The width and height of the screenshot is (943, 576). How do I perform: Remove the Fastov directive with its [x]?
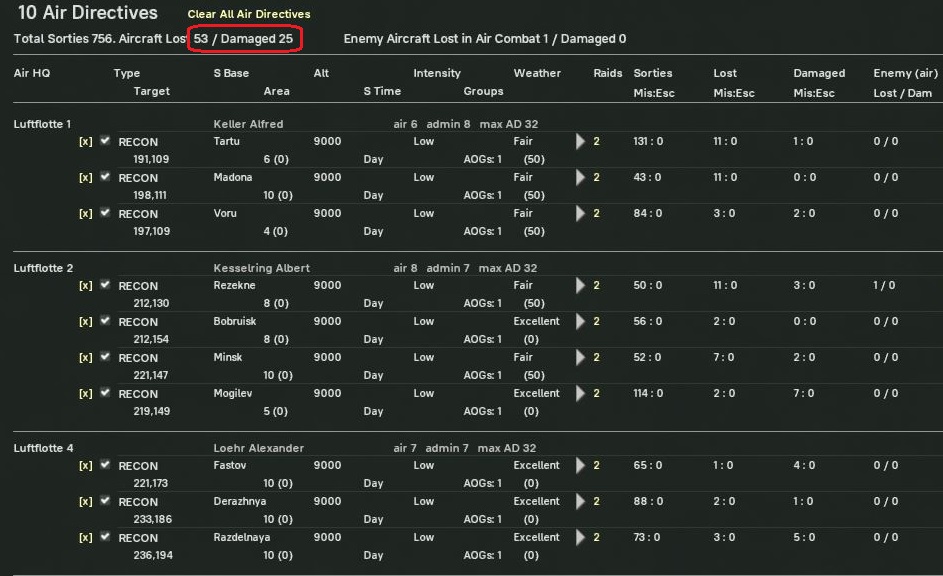point(86,466)
